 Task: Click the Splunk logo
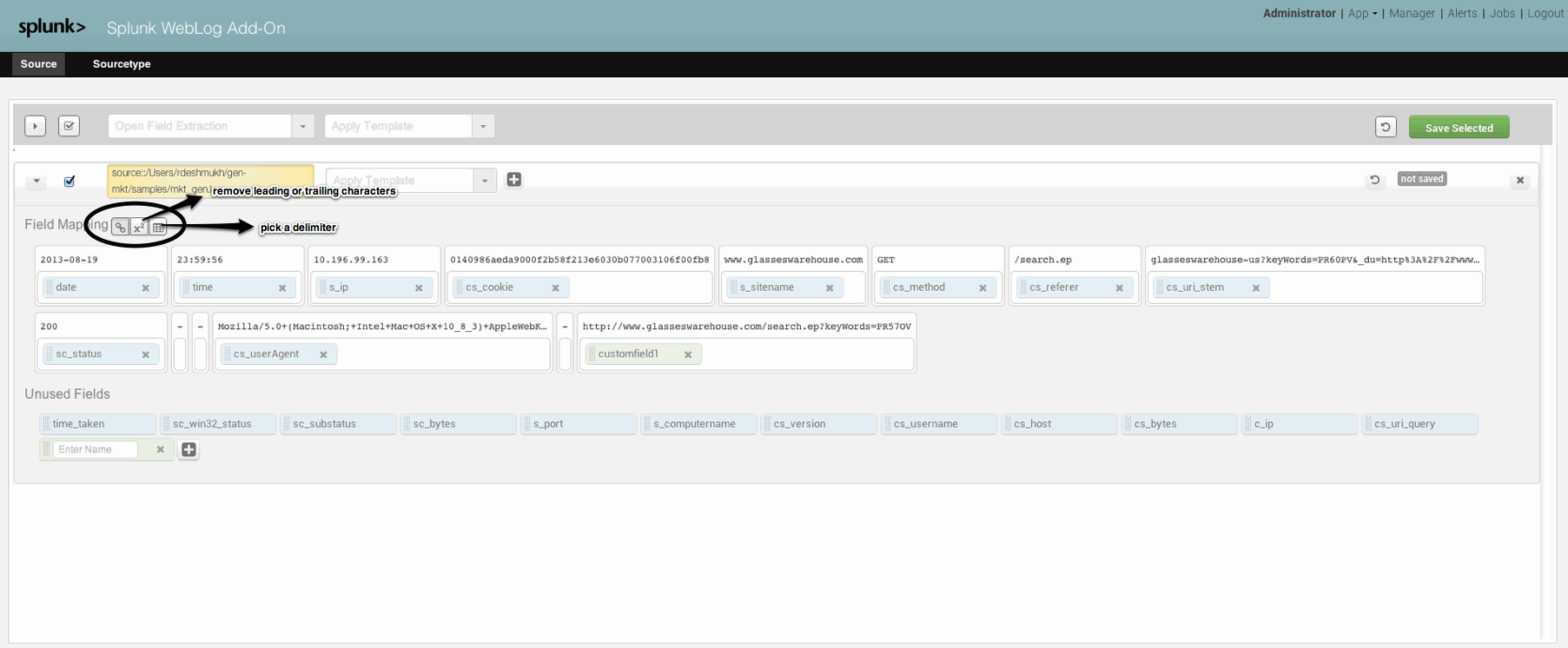[x=52, y=28]
